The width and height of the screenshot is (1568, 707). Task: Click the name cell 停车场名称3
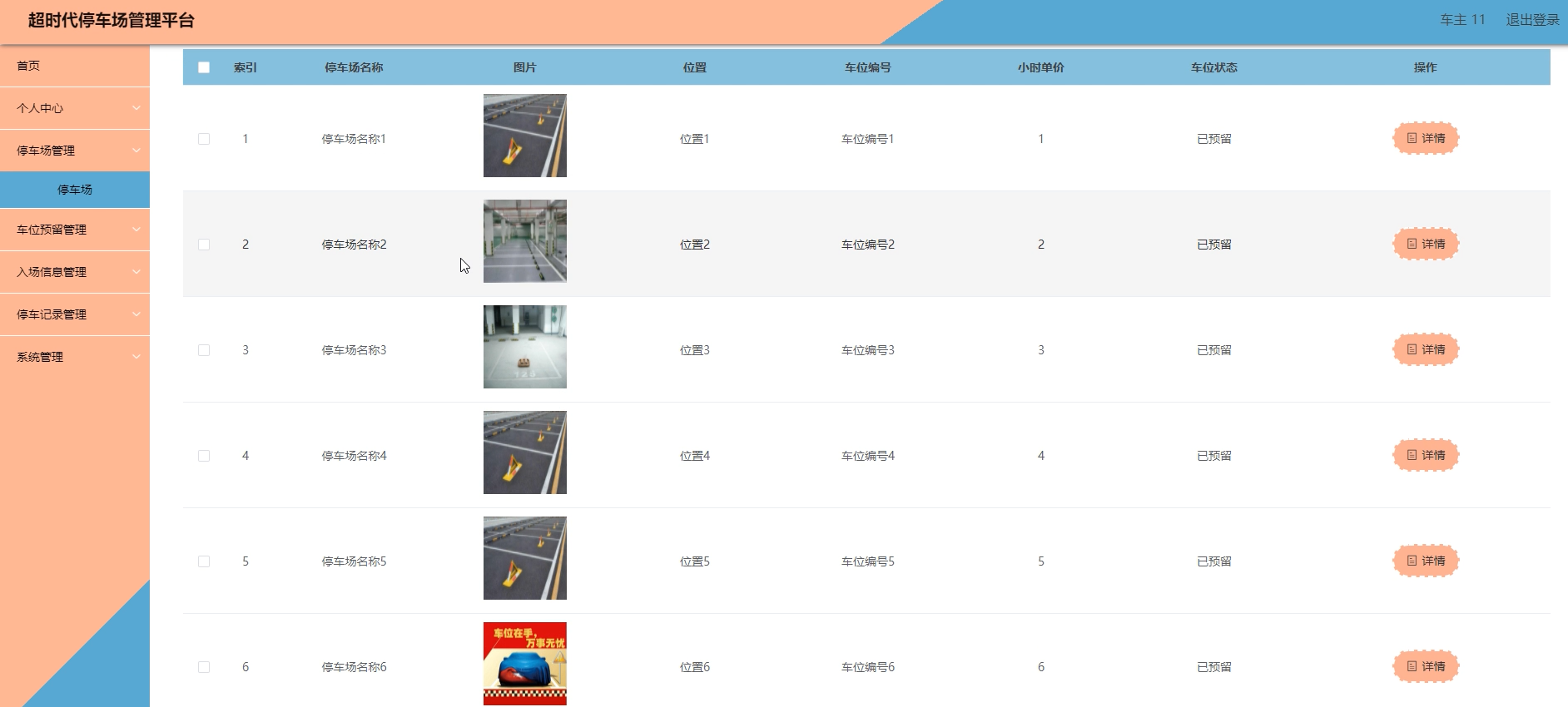(x=354, y=350)
